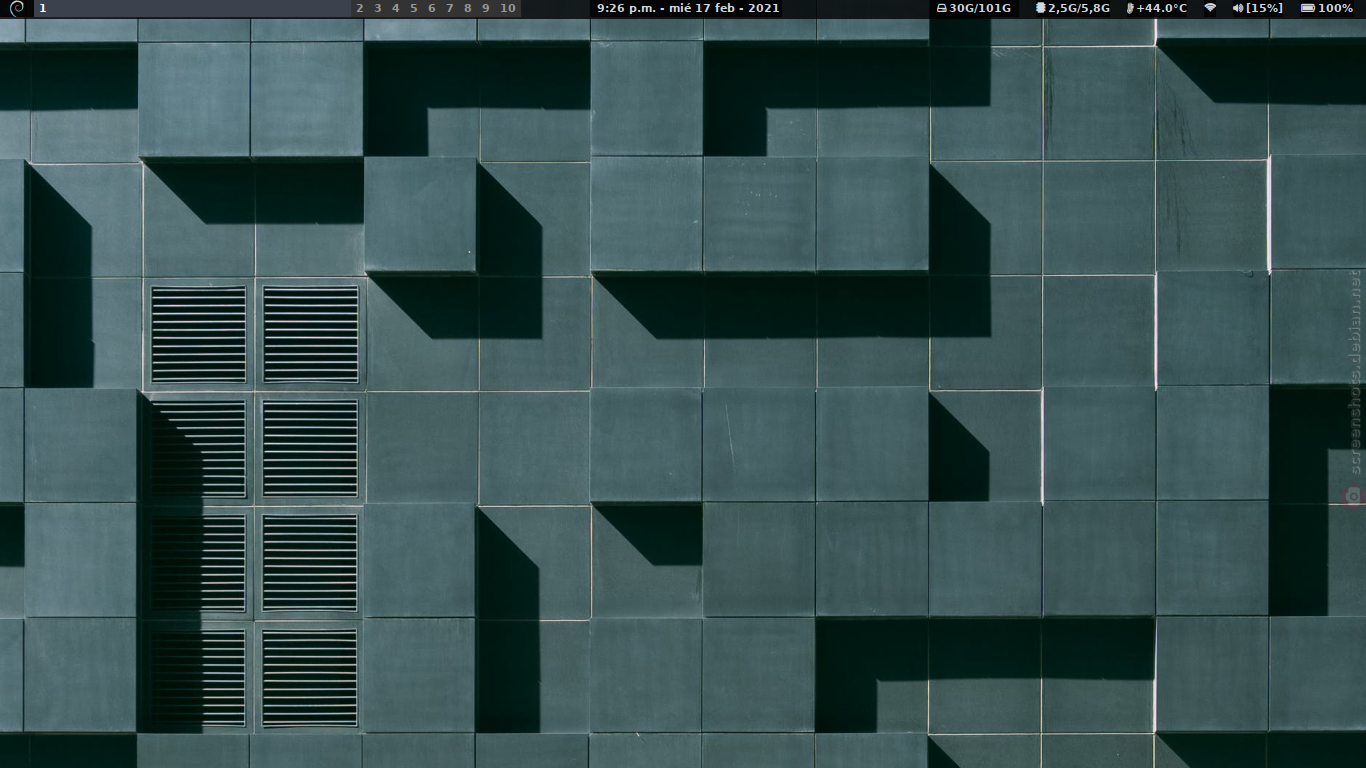Click RAM usage text 2,5G/5,8G

1079,8
